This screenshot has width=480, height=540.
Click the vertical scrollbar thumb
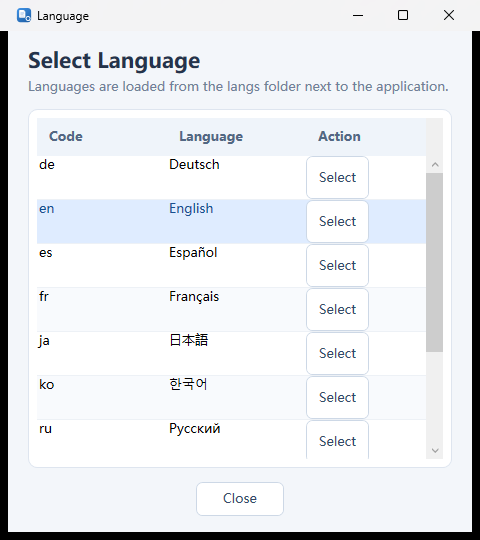435,262
